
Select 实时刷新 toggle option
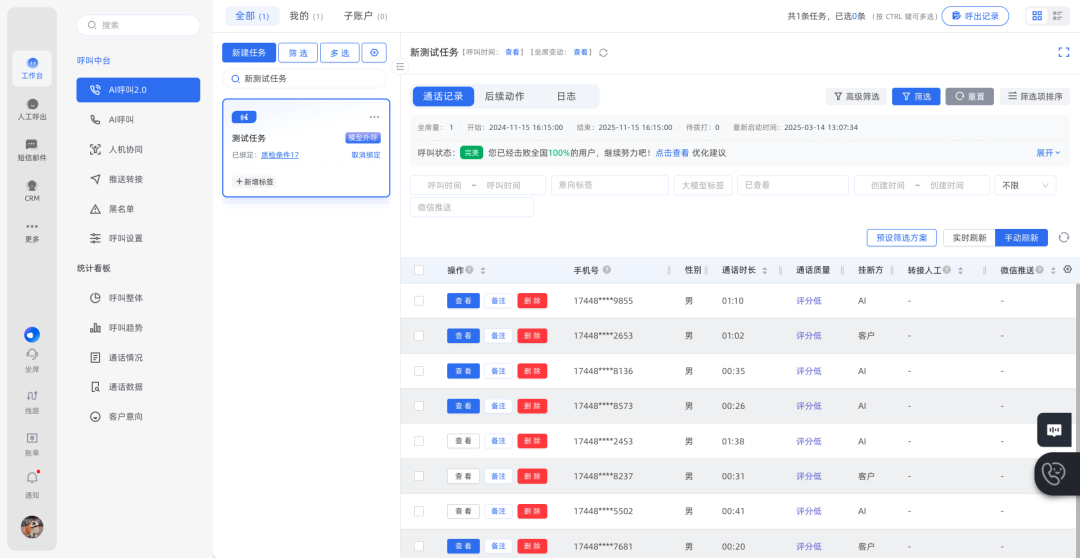[x=969, y=238]
